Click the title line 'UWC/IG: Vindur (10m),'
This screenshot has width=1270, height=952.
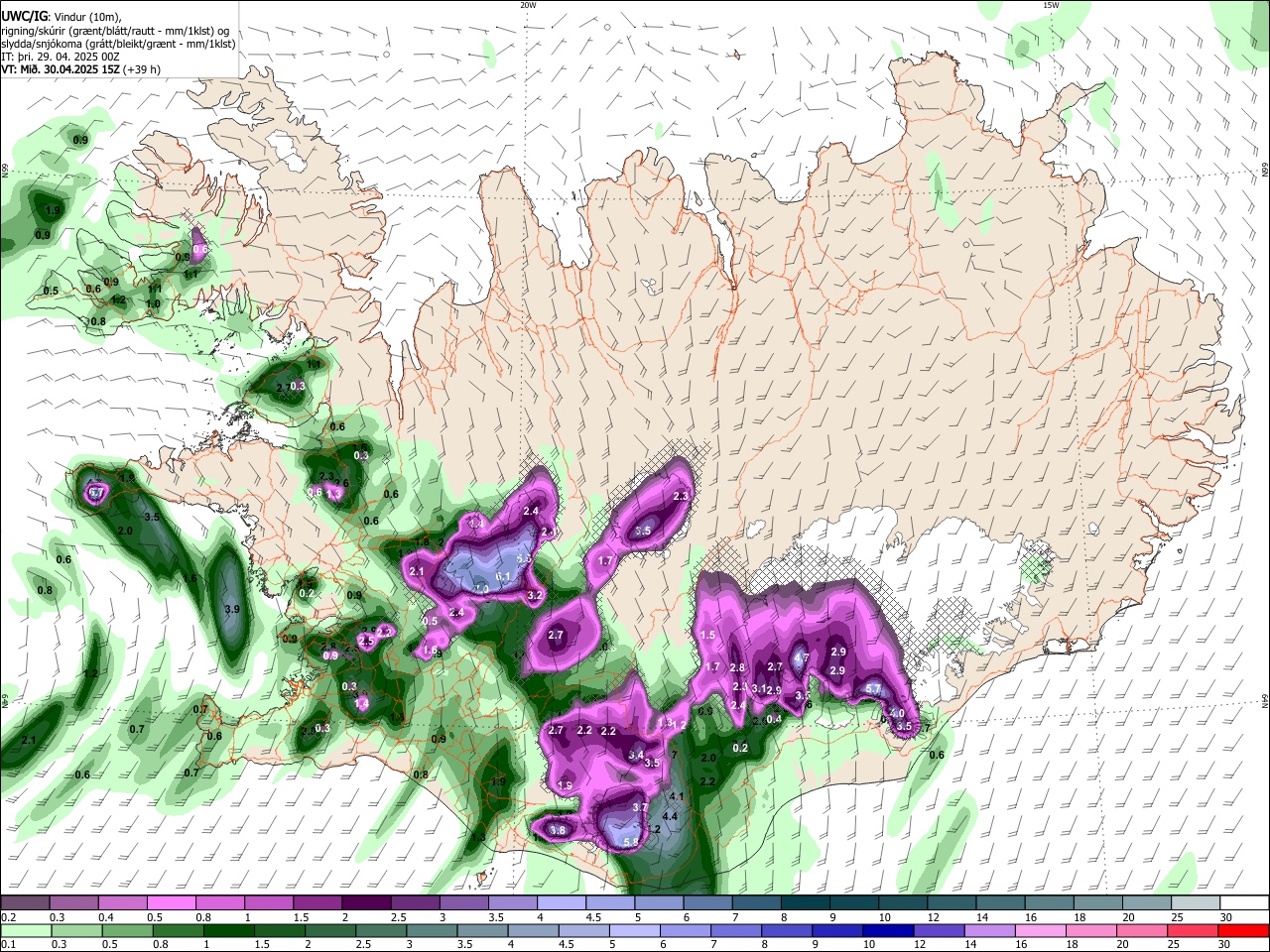(60, 17)
